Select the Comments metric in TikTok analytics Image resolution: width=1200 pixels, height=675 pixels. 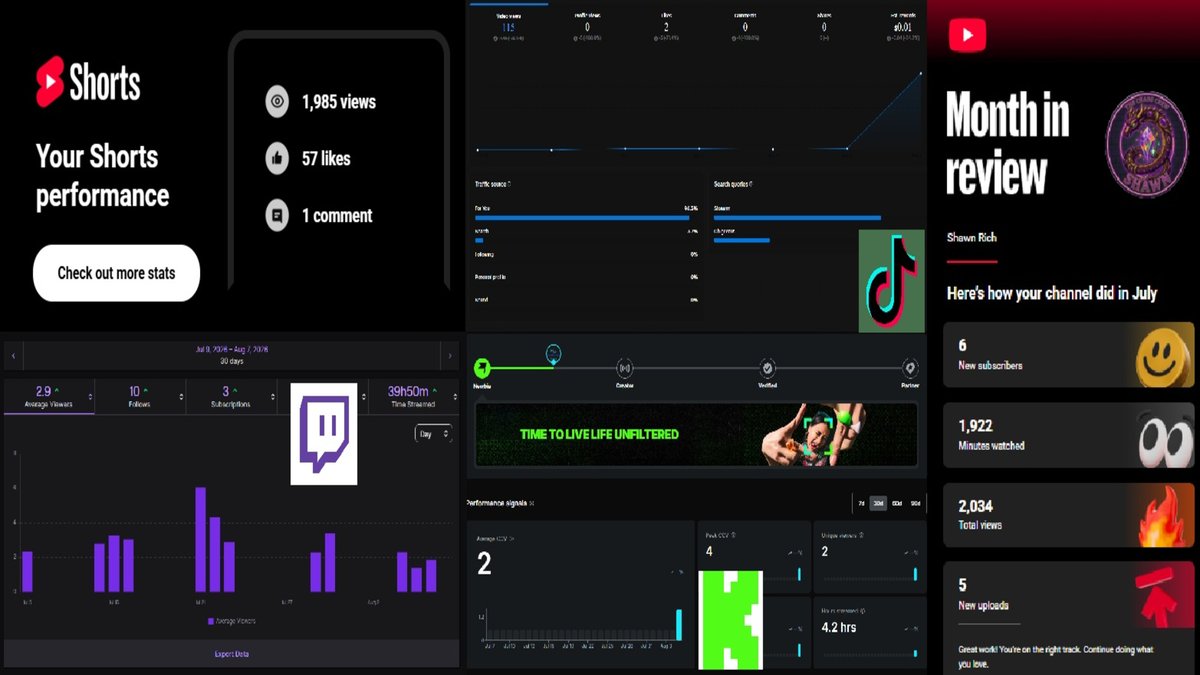coord(745,27)
